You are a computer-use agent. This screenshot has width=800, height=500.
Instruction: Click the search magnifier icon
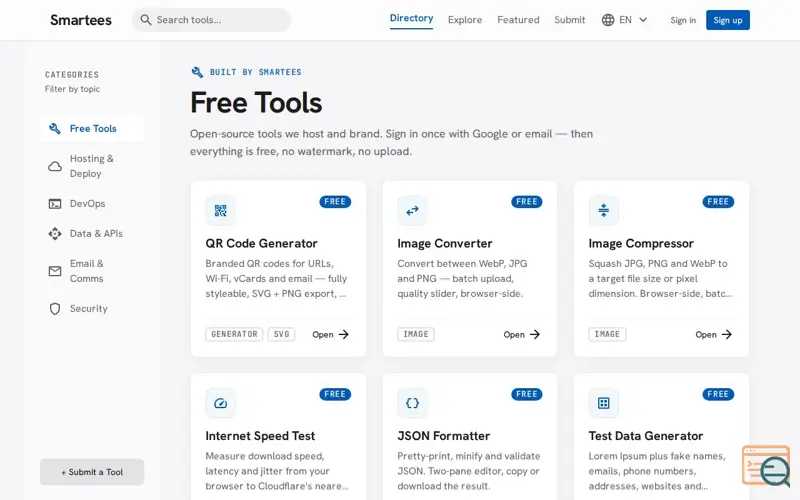(x=146, y=20)
